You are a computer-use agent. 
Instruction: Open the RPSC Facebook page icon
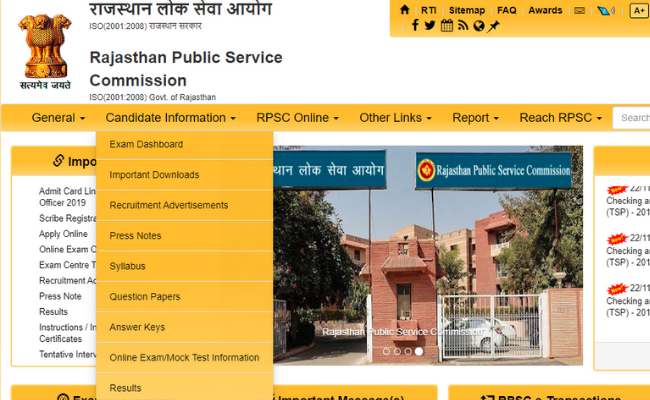(415, 25)
